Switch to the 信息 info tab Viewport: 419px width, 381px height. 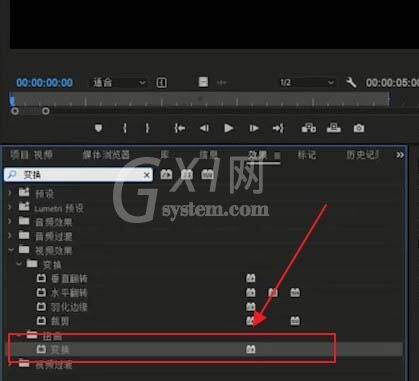point(208,155)
